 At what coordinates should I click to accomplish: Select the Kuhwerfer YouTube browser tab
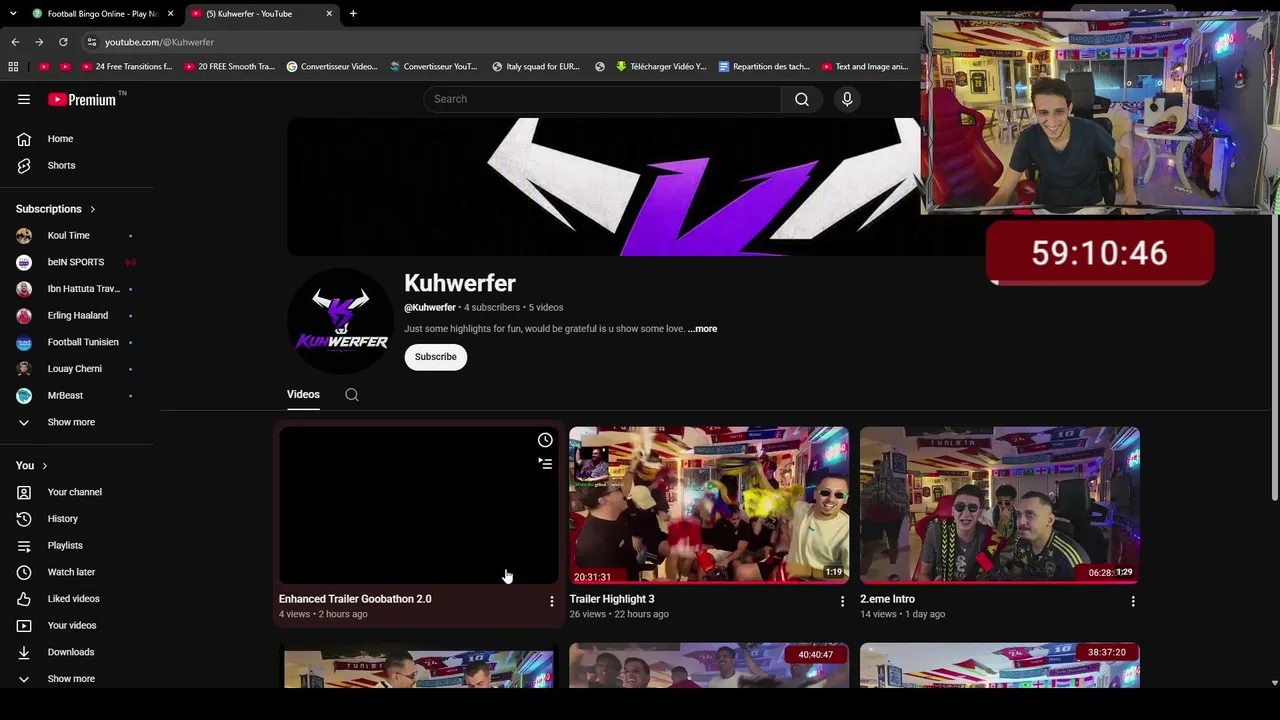pos(262,14)
